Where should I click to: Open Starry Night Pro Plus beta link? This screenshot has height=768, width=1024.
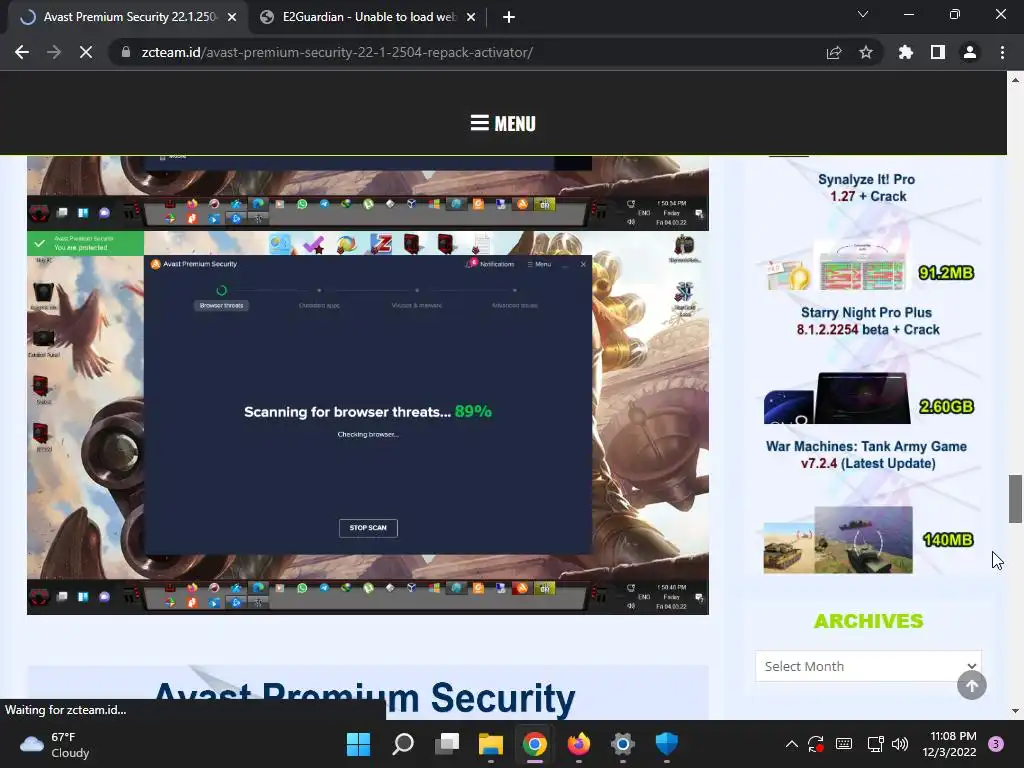click(x=867, y=321)
